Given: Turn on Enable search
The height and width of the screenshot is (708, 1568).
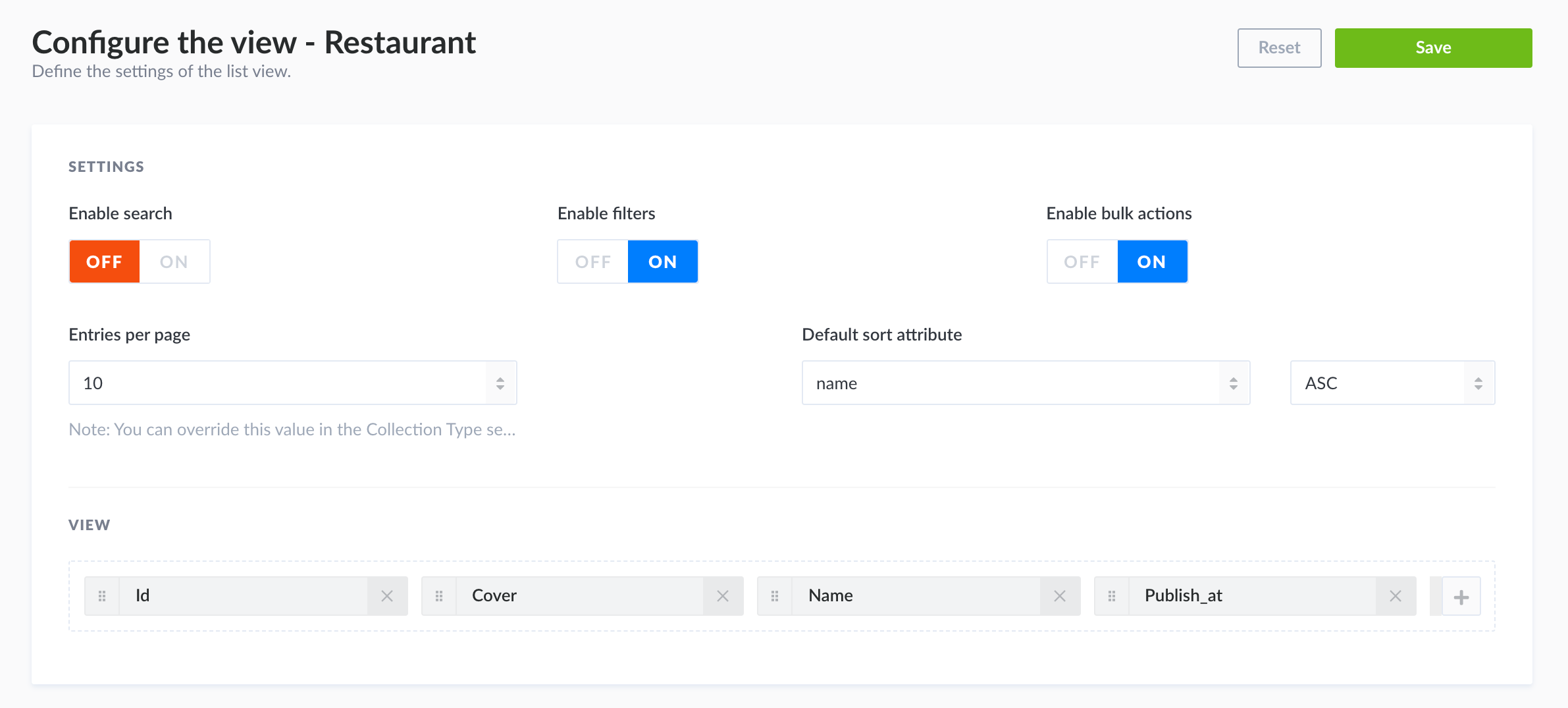Looking at the screenshot, I should [x=173, y=261].
